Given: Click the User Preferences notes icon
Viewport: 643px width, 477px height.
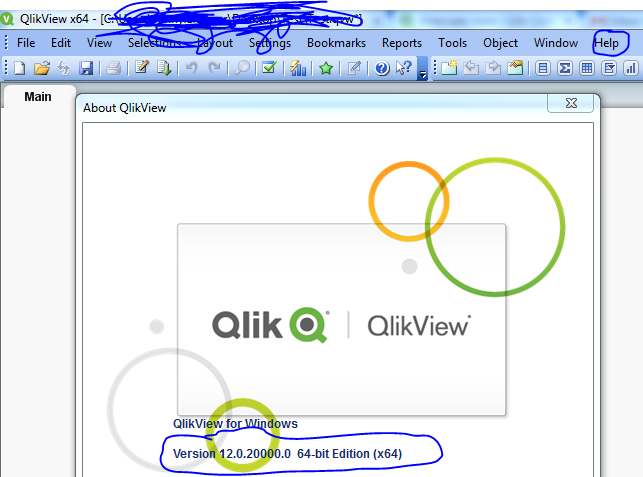Looking at the screenshot, I should pos(354,68).
